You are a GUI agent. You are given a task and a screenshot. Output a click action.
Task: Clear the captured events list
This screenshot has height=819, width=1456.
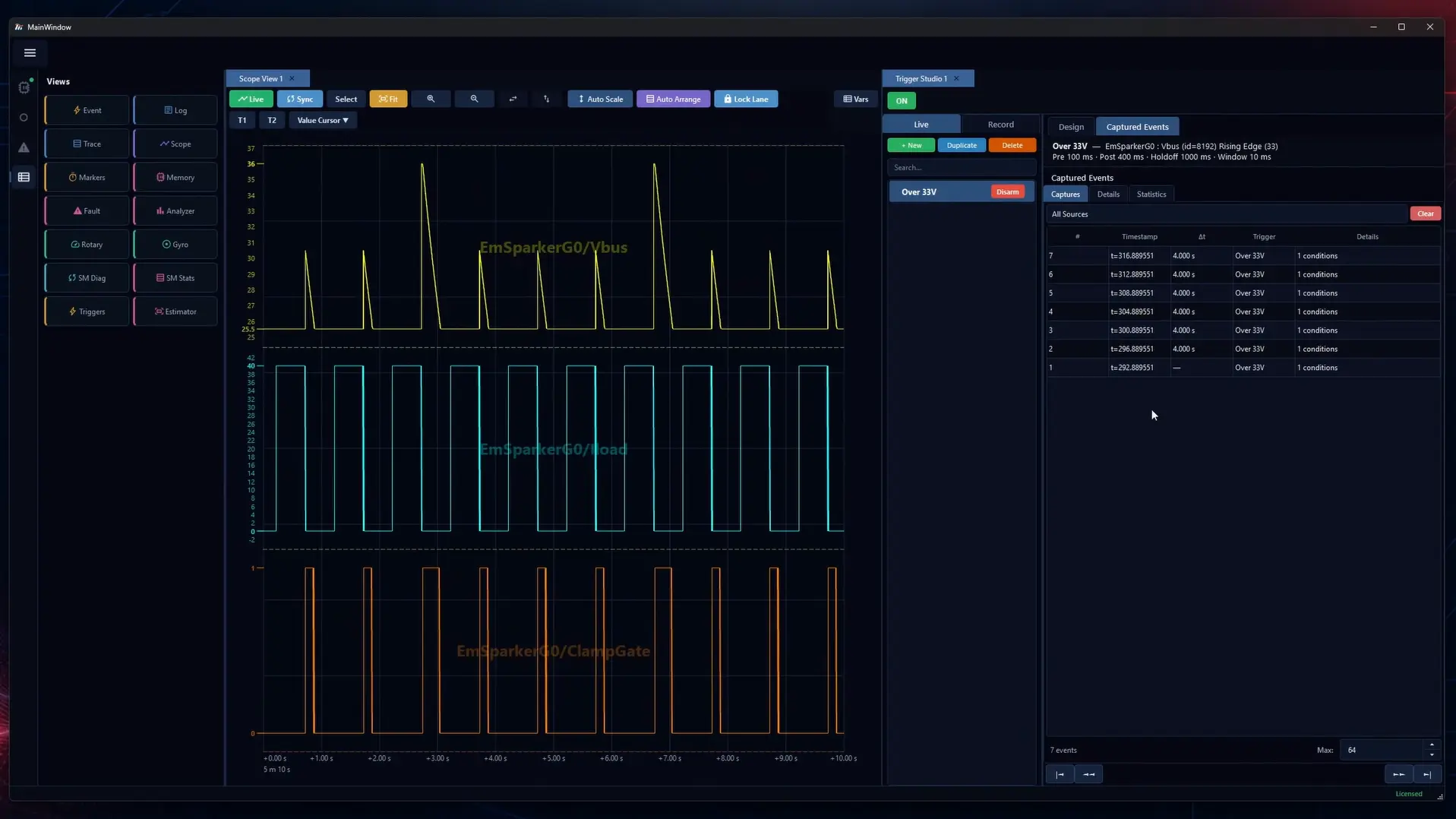coord(1426,213)
